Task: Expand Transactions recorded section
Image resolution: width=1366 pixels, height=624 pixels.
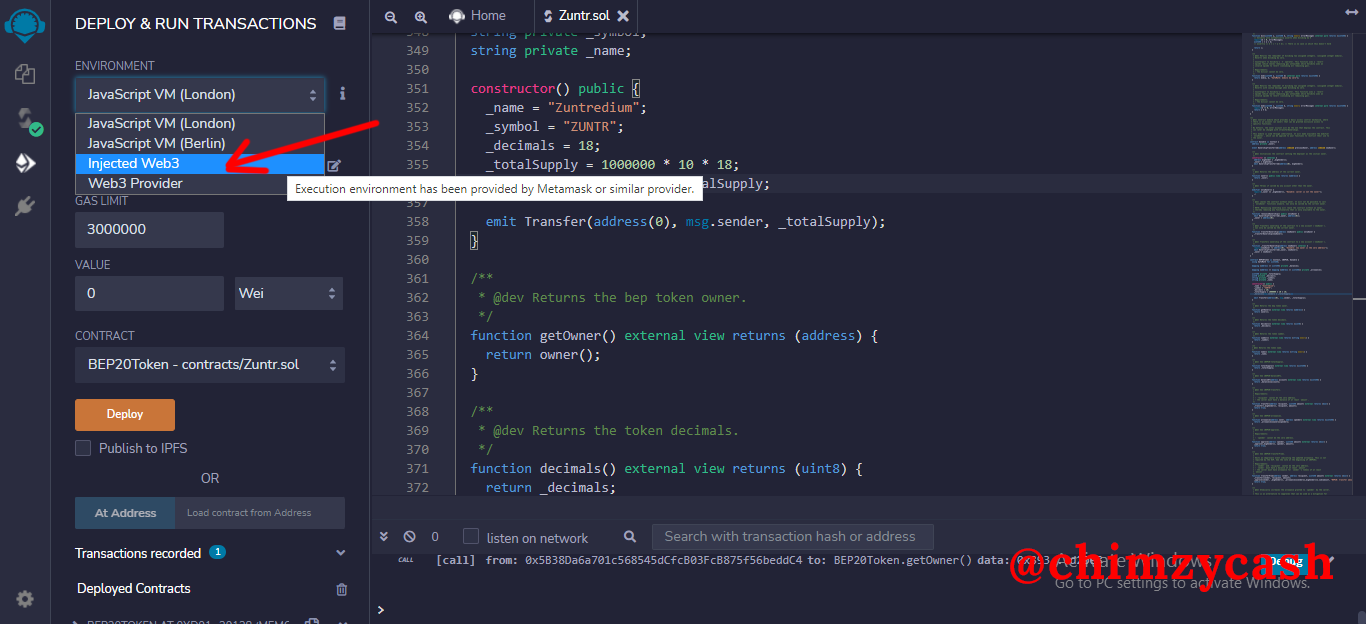Action: pos(341,553)
